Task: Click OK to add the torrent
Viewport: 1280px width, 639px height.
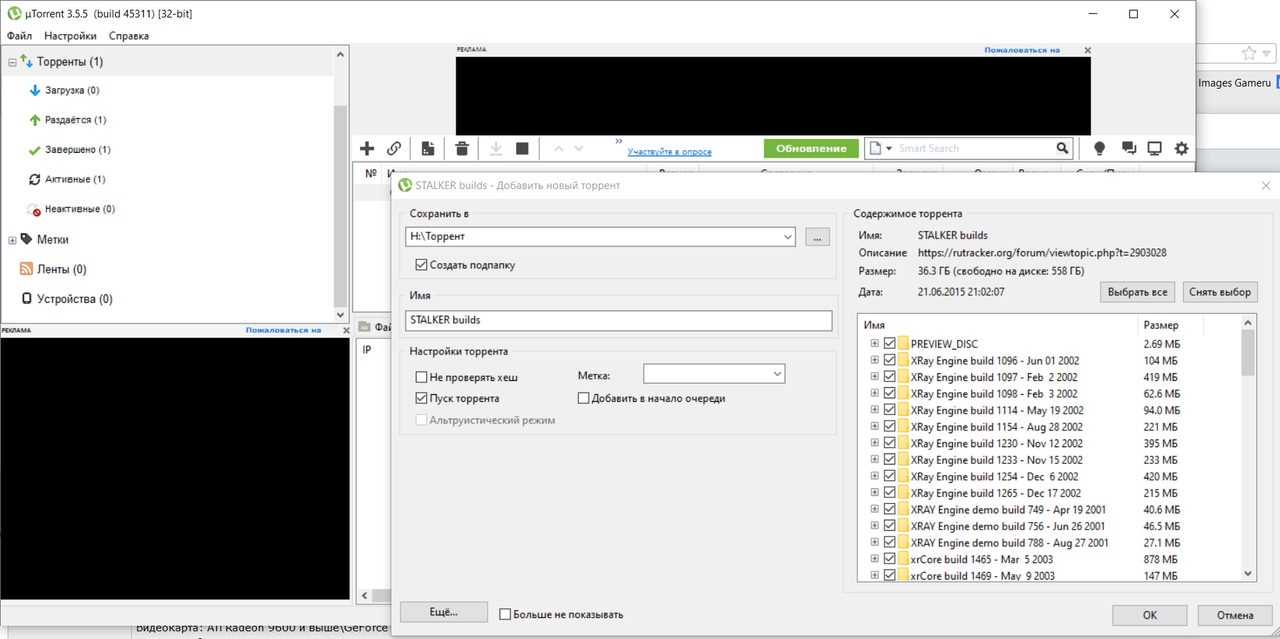Action: 1150,614
